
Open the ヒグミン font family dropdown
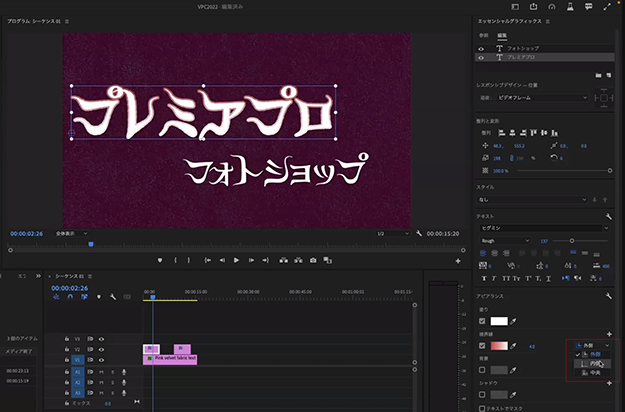[x=544, y=228]
